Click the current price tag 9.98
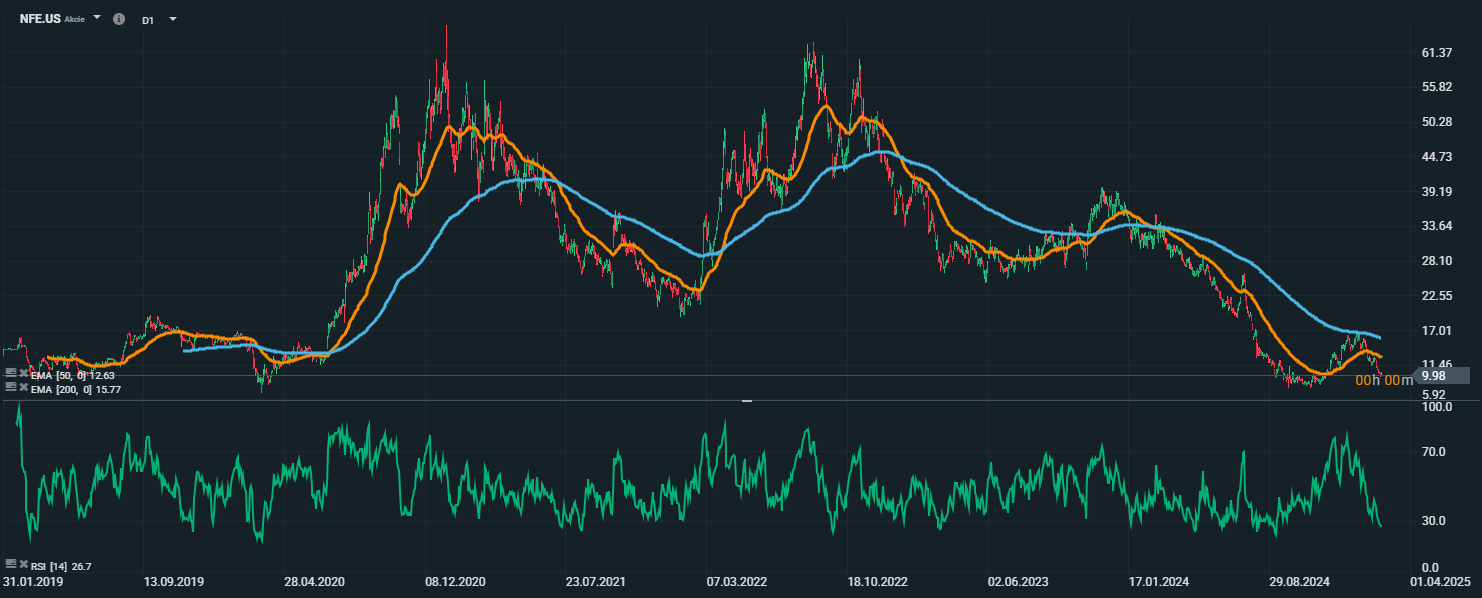 (1440, 376)
